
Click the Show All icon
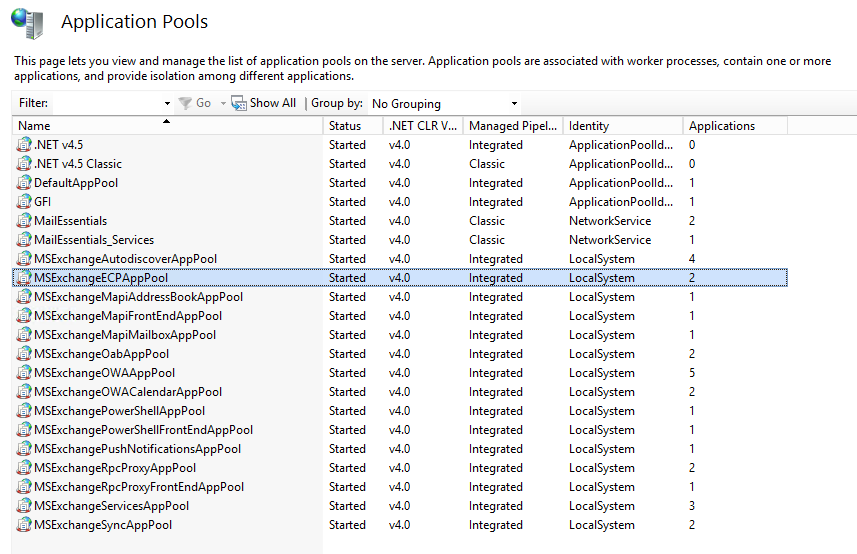pos(239,103)
